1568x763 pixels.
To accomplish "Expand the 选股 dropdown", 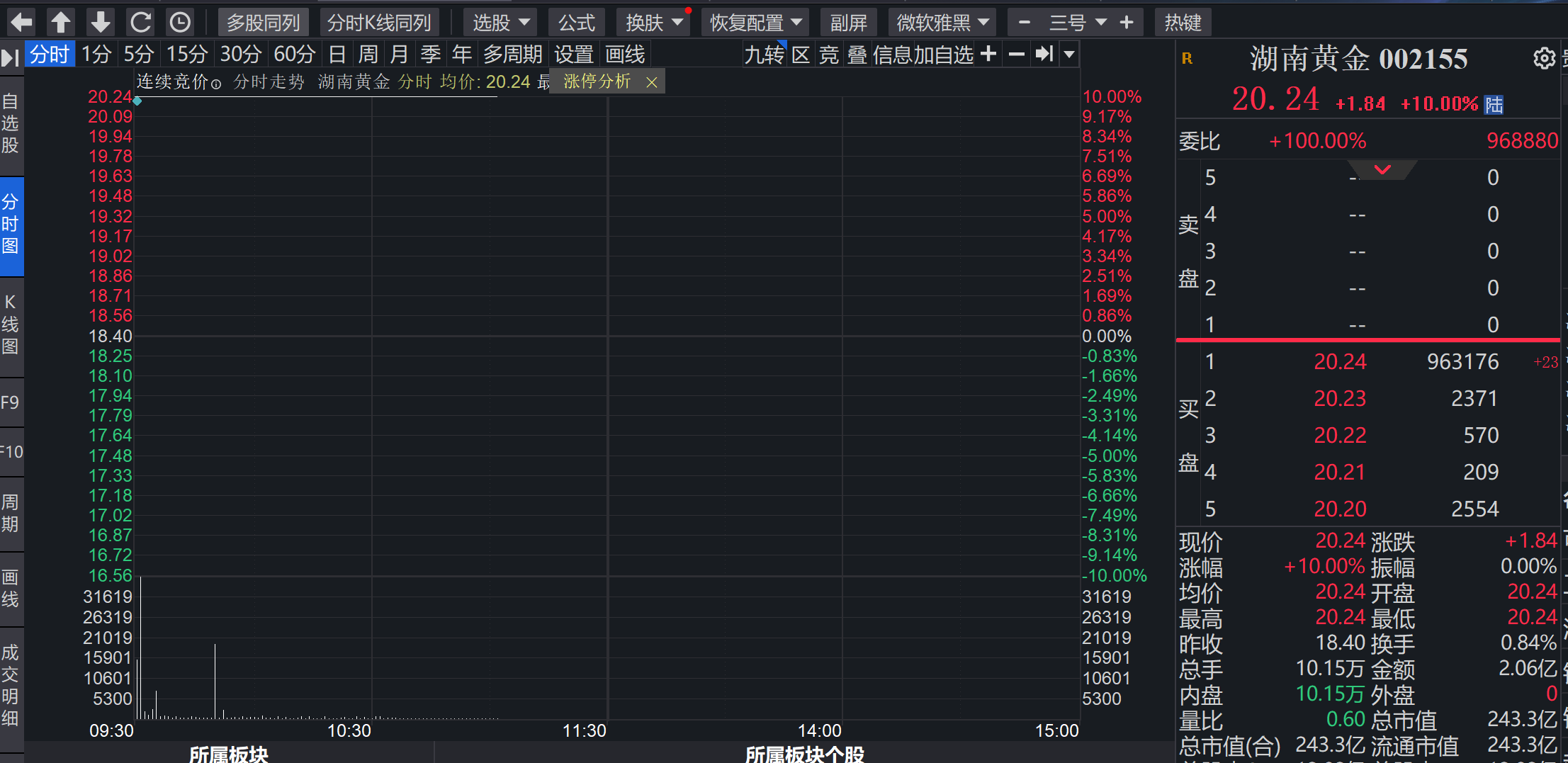I will coord(501,23).
